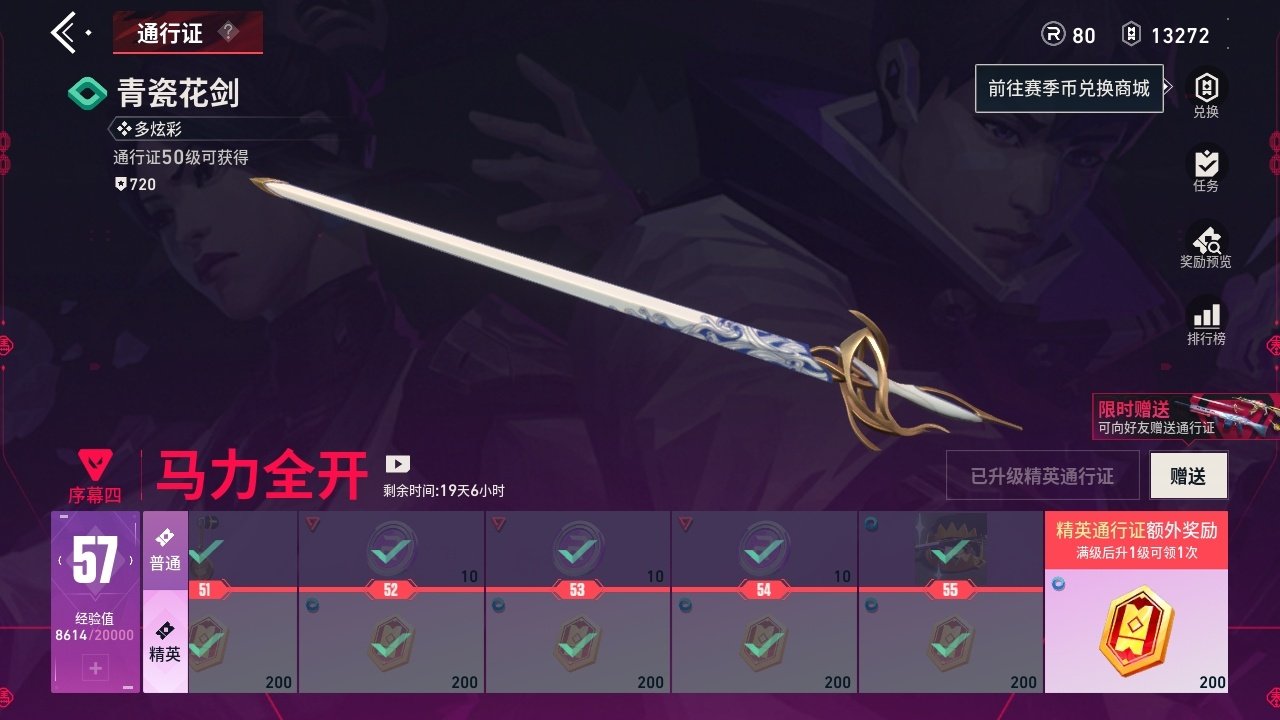
Task: Select the 普通 normal pass row
Action: [165, 550]
